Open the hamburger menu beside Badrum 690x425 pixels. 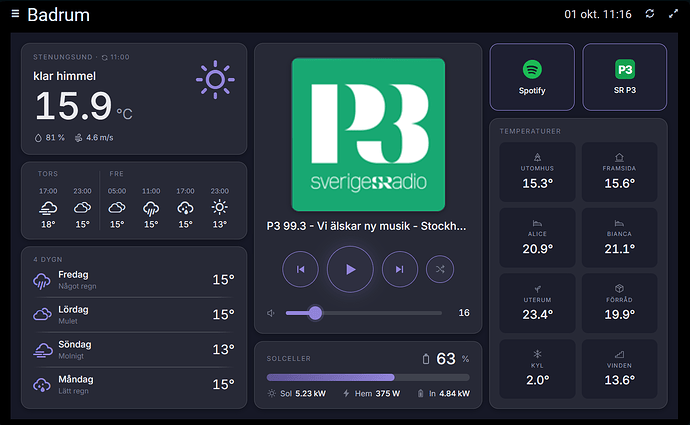pos(15,14)
